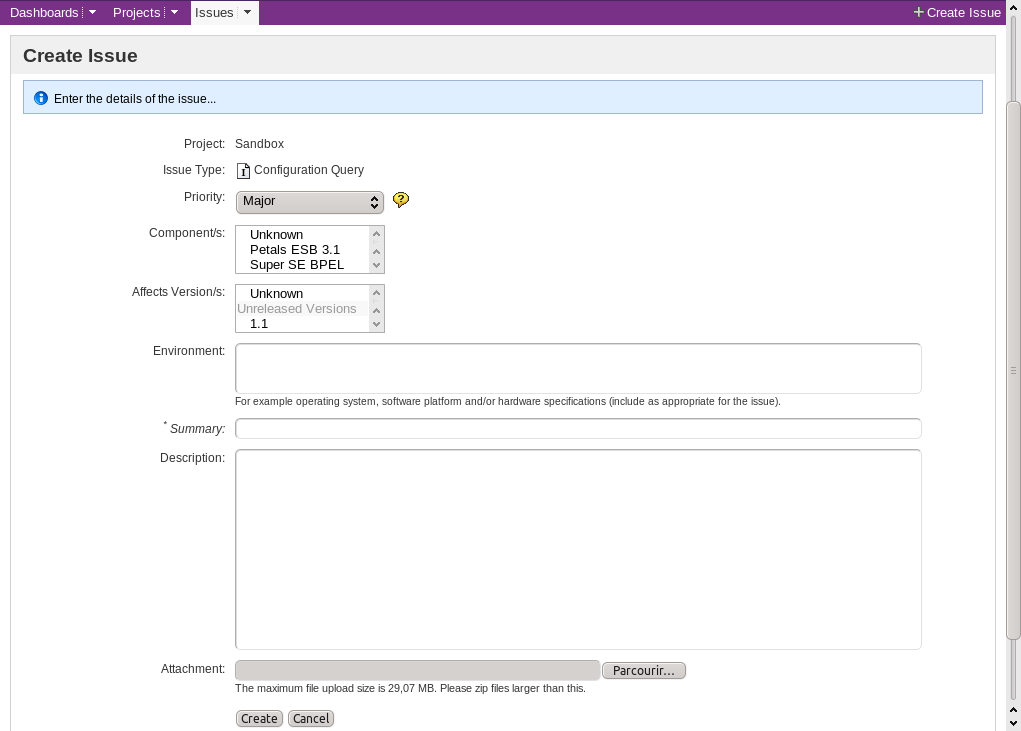Click the Configuration Query issue type icon
Screen dimensions: 1021x731
click(243, 171)
